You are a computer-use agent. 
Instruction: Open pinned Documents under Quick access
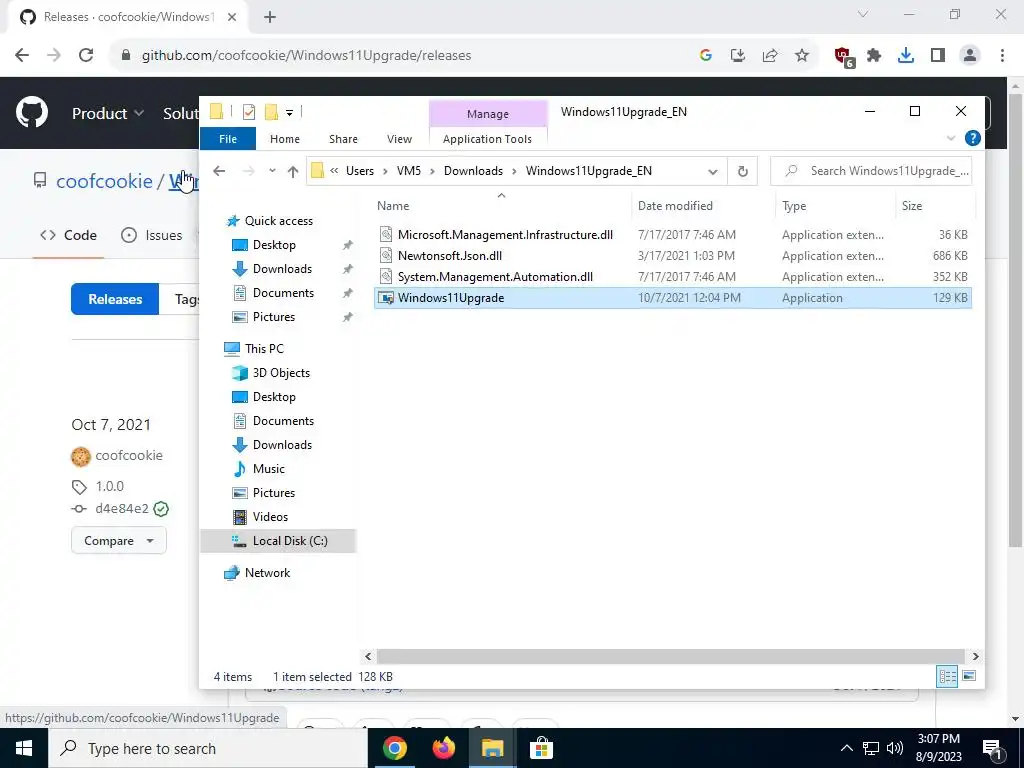[283, 293]
